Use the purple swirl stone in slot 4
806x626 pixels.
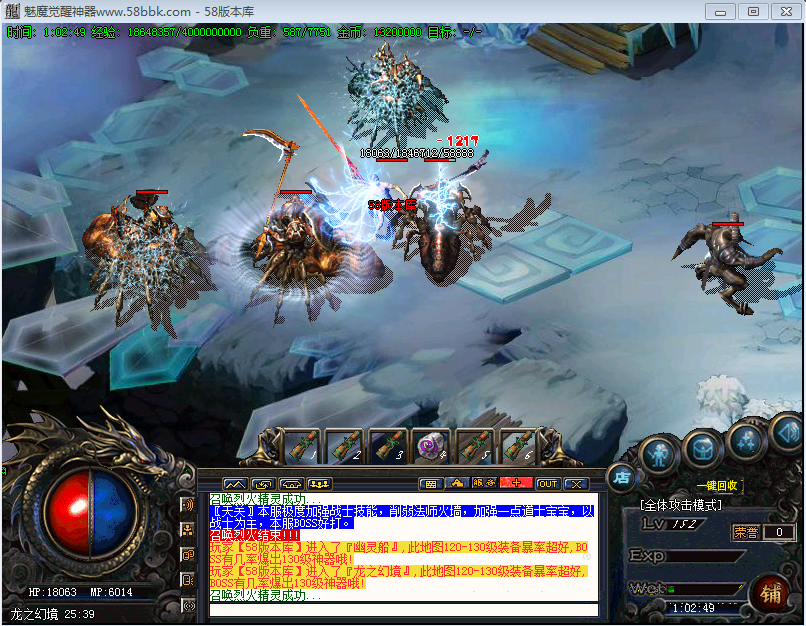[x=431, y=445]
